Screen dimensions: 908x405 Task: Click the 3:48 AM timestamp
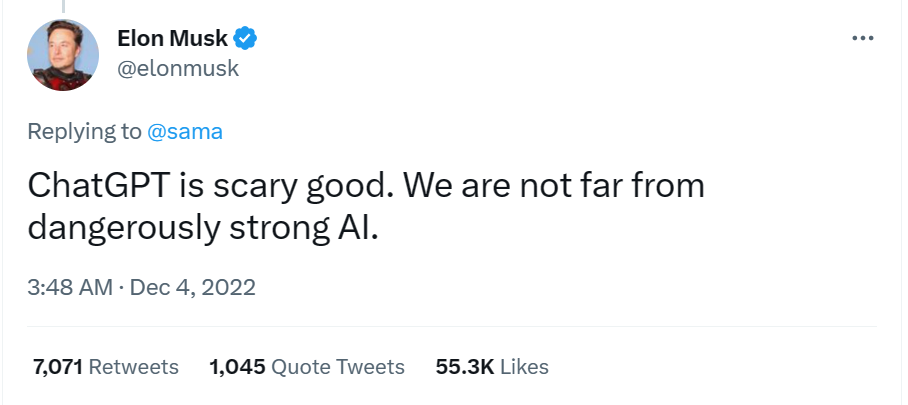(x=70, y=288)
